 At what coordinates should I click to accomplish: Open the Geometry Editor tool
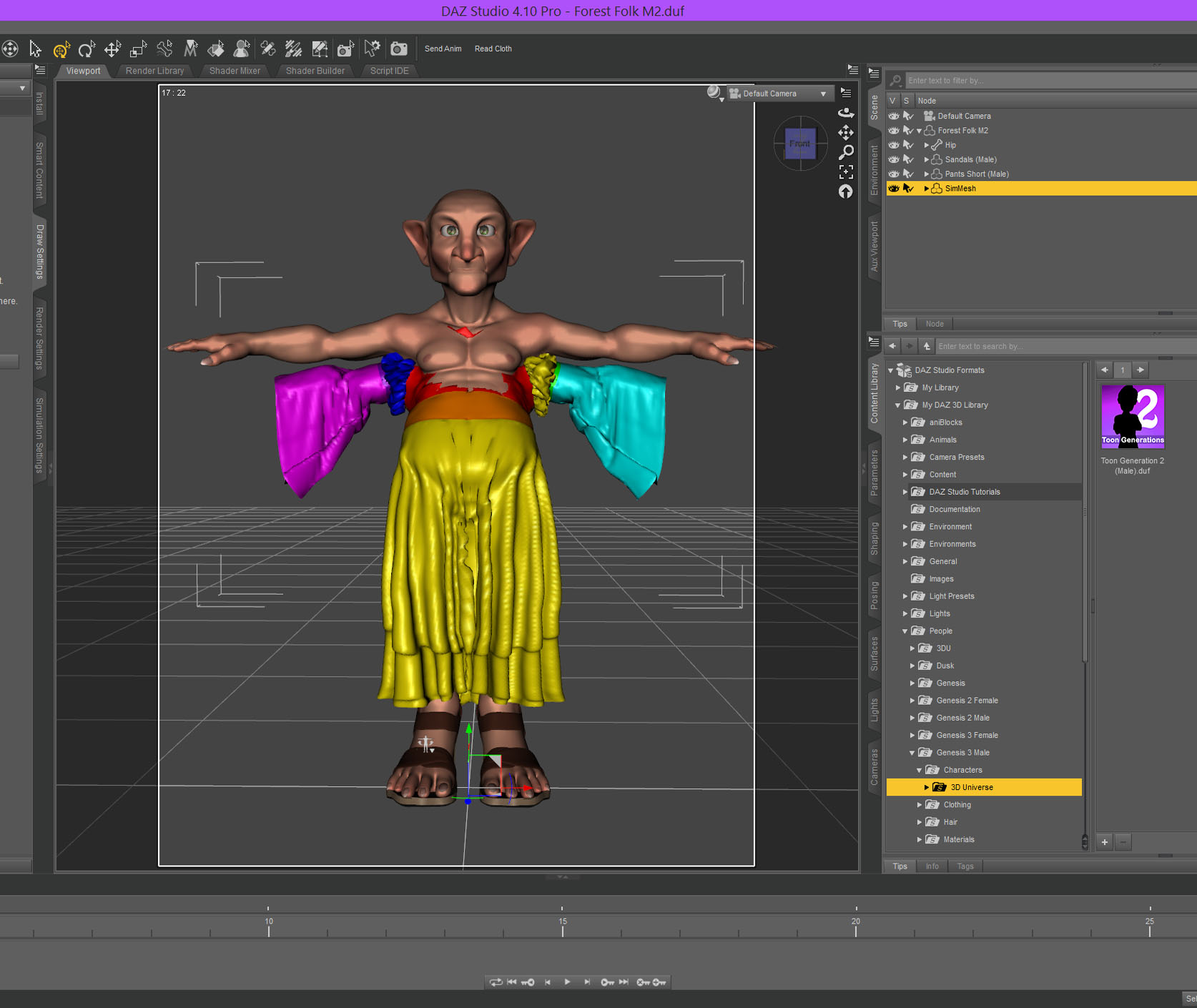(216, 49)
